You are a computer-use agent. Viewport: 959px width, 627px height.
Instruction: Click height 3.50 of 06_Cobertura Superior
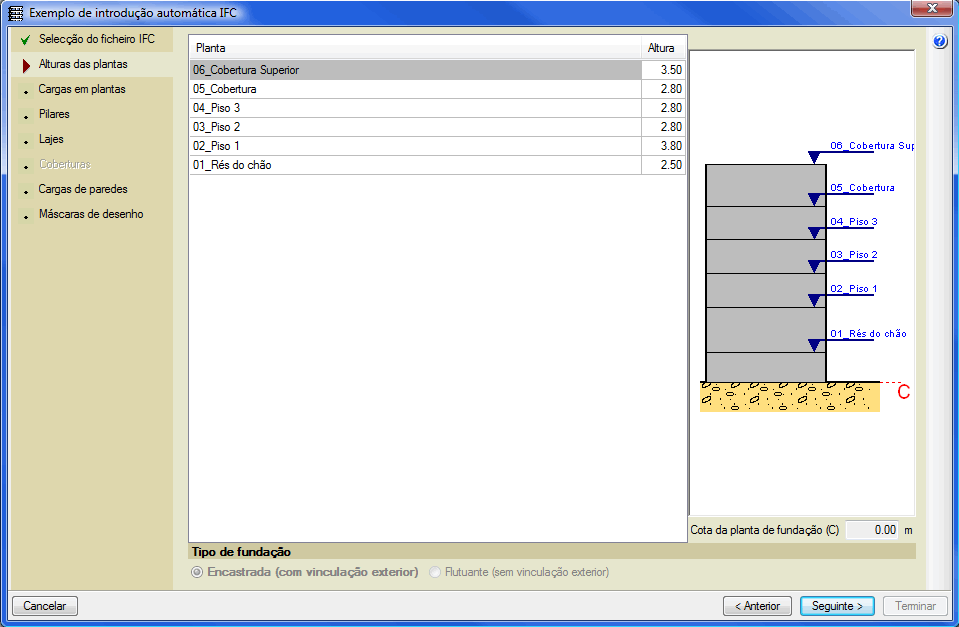pos(664,70)
